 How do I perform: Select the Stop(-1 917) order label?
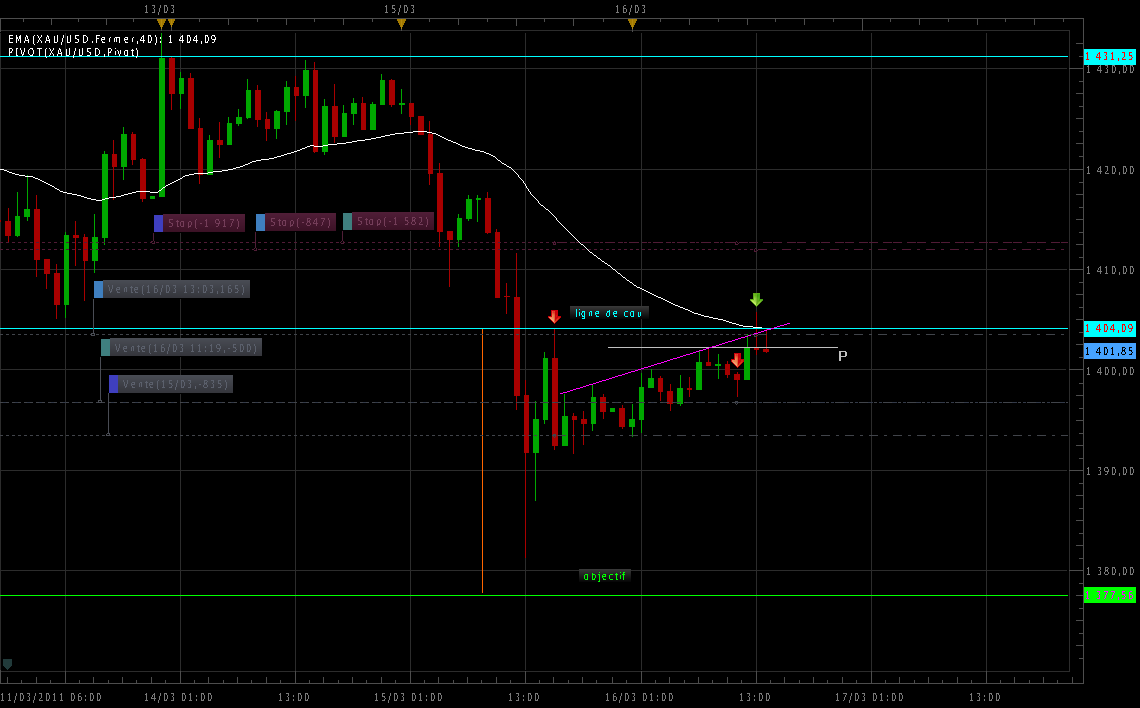199,223
